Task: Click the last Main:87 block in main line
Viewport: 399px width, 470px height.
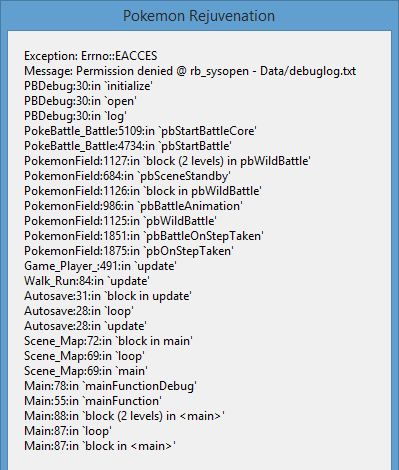Action: [100, 446]
